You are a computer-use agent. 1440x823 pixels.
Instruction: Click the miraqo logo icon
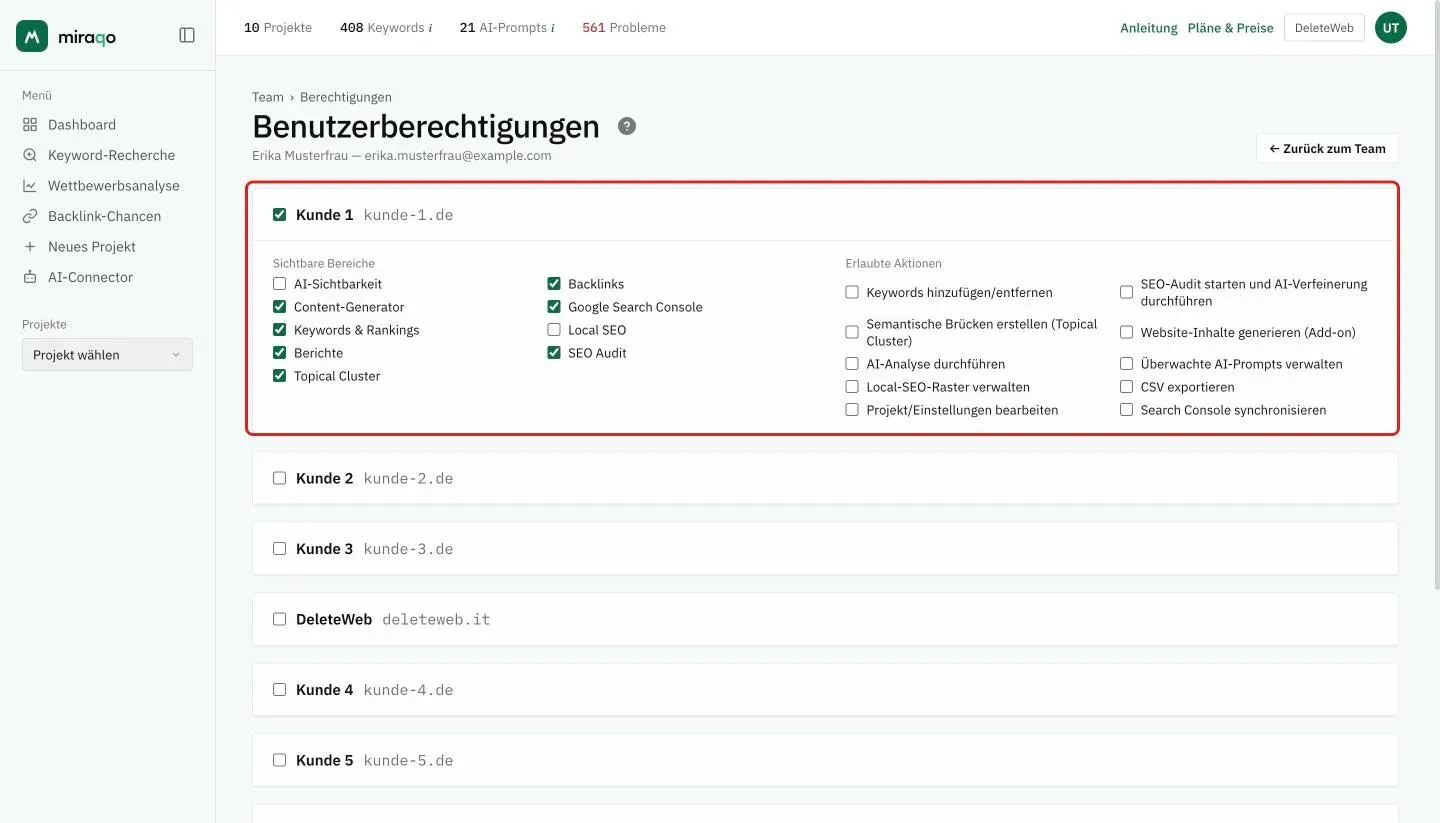(x=32, y=36)
